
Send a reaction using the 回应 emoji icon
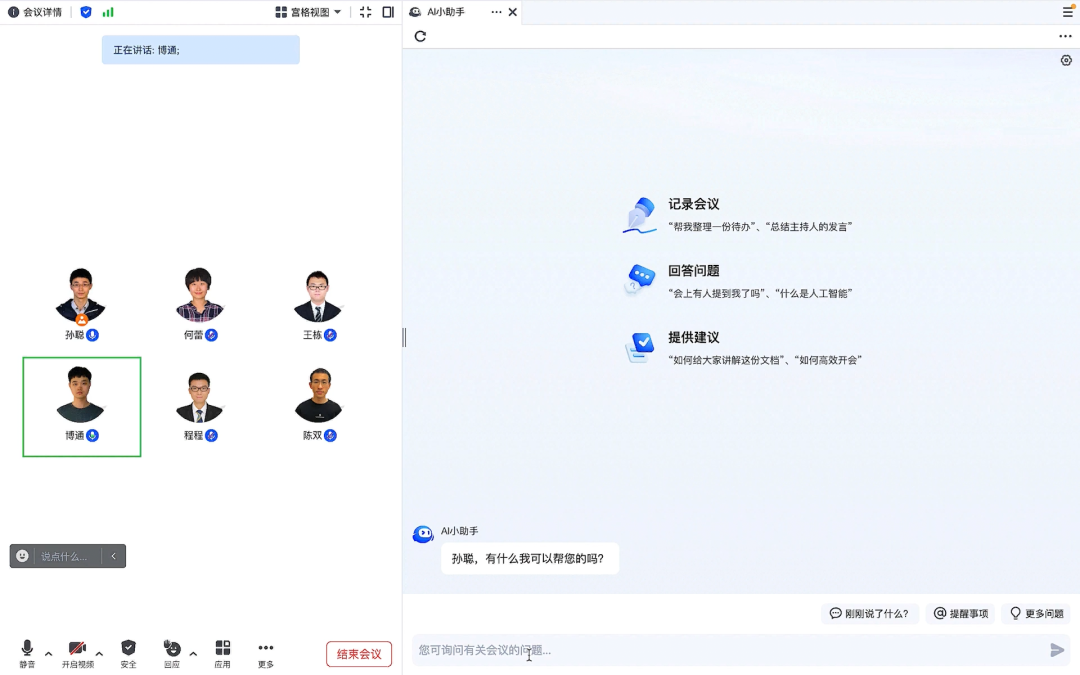click(172, 647)
